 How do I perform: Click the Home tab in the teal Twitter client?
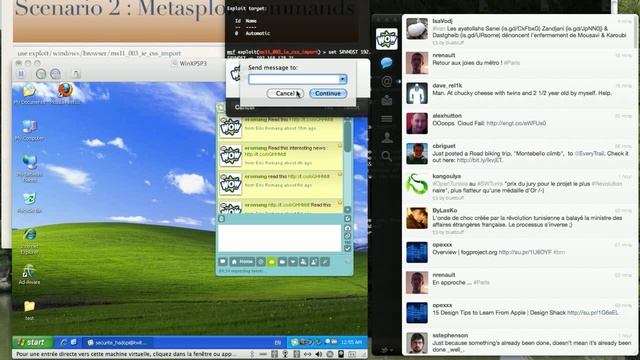click(242, 262)
